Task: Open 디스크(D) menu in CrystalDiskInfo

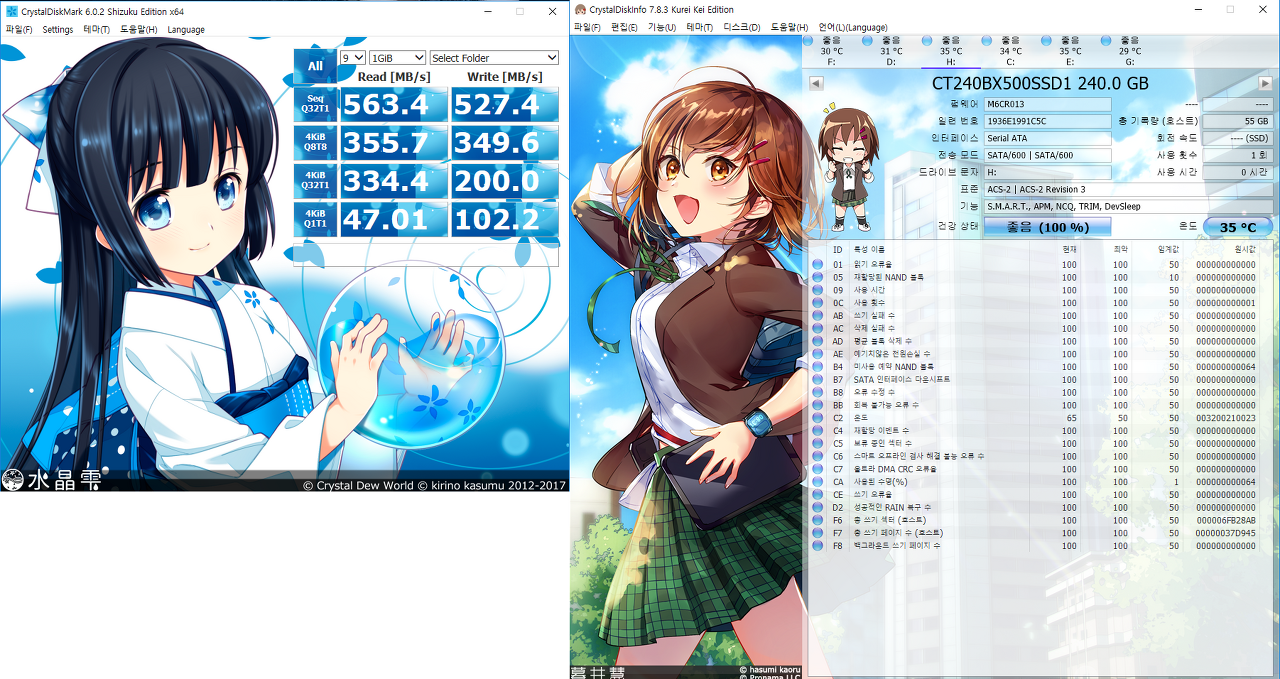Action: [x=741, y=27]
